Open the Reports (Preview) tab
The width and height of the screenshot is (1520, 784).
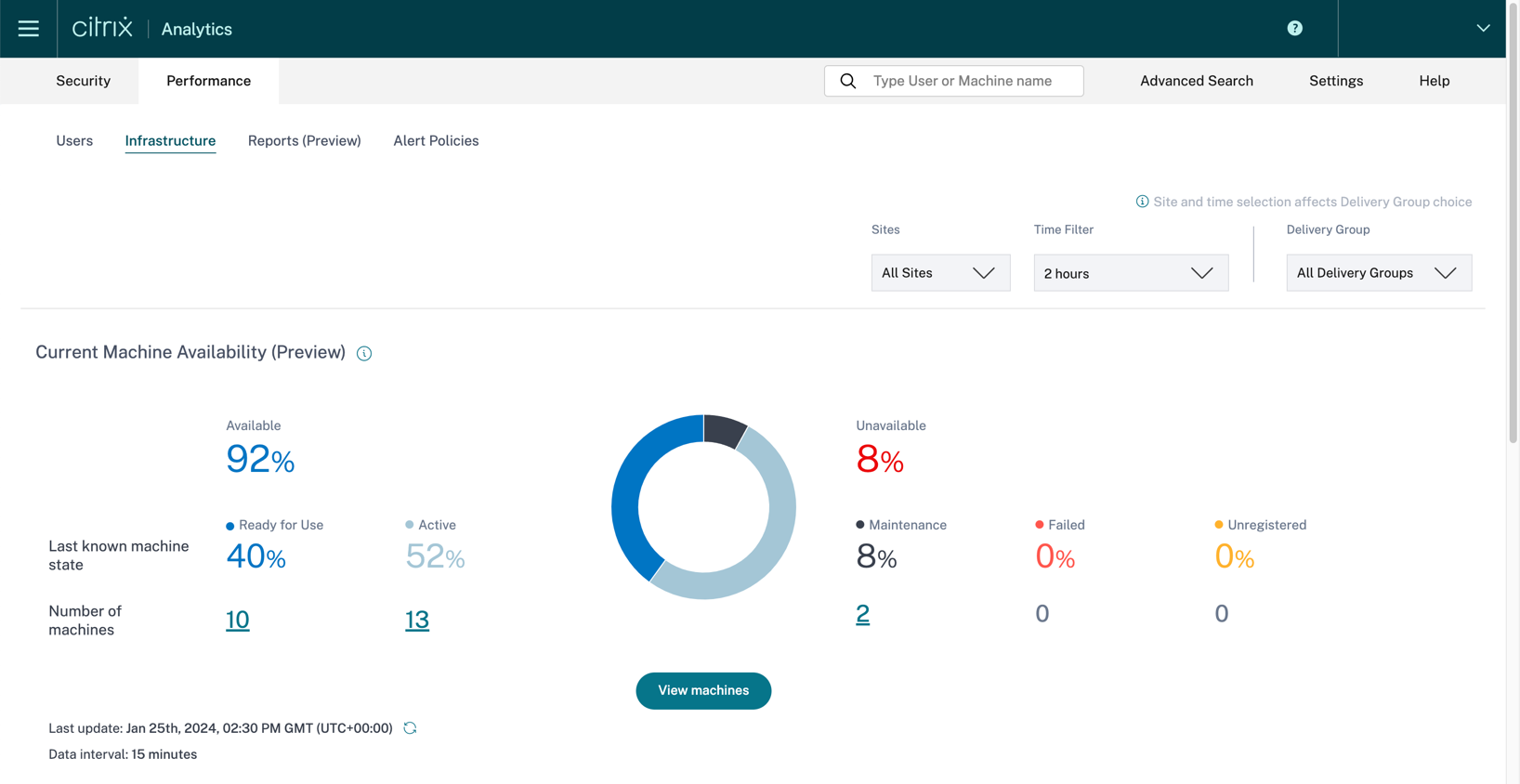[304, 141]
